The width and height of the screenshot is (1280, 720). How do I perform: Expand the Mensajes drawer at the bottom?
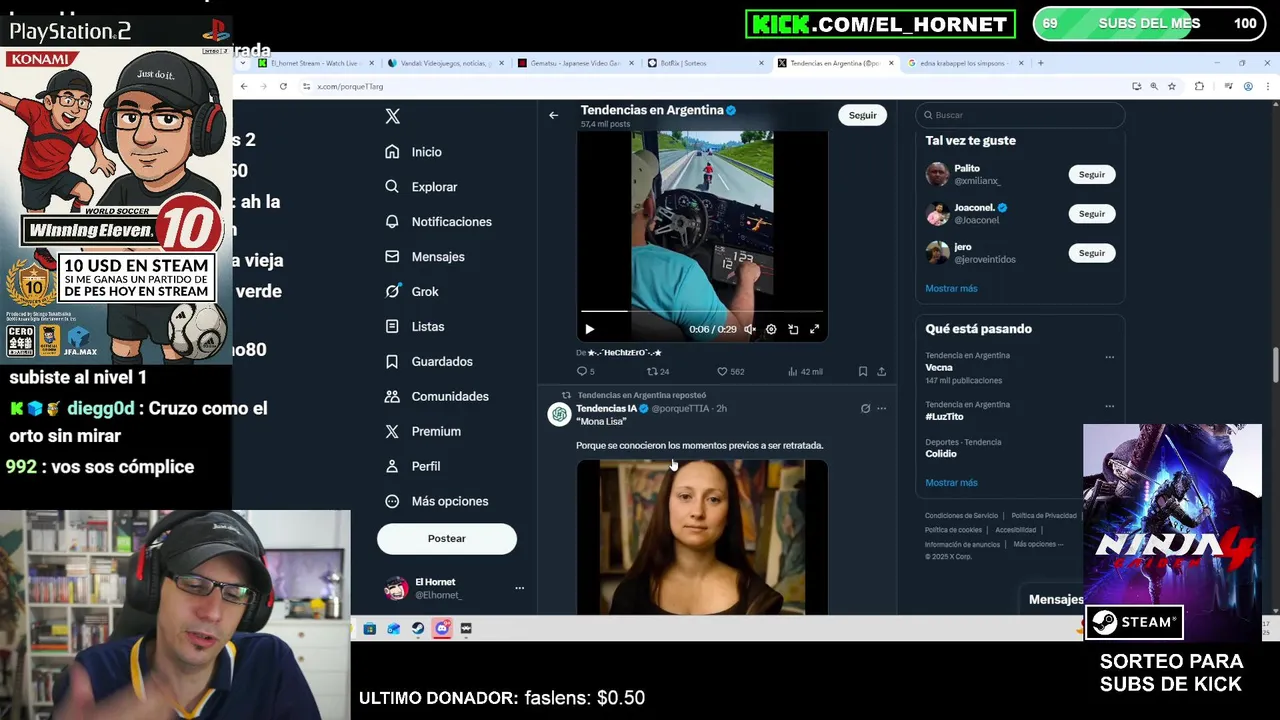click(1056, 600)
